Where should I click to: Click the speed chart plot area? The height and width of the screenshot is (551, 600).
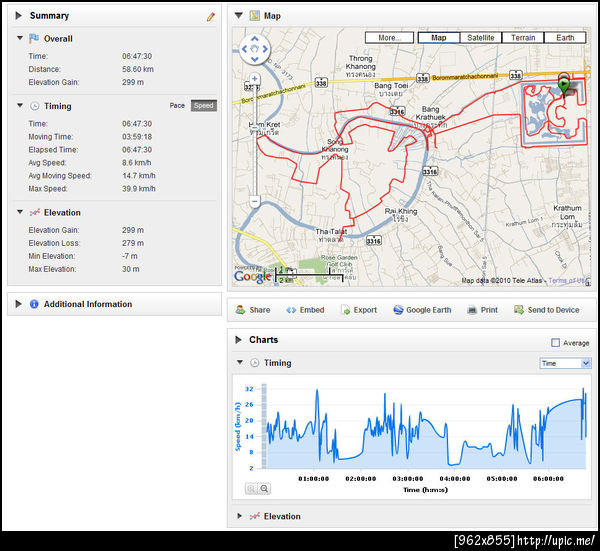[x=426, y=427]
